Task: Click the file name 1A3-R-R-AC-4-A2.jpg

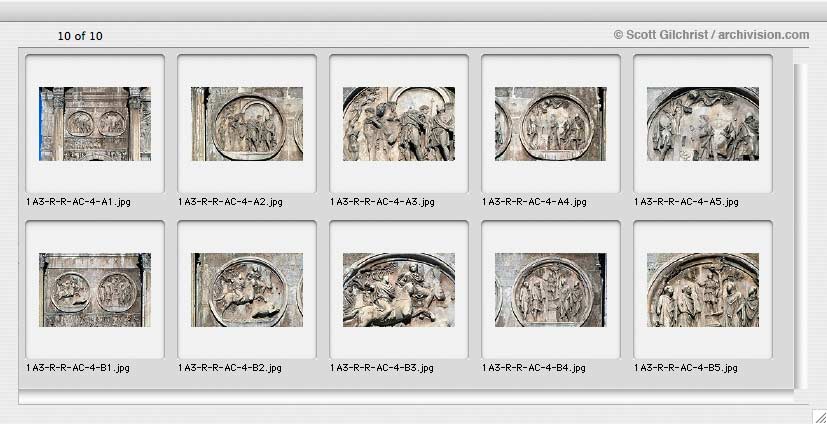Action: click(230, 202)
